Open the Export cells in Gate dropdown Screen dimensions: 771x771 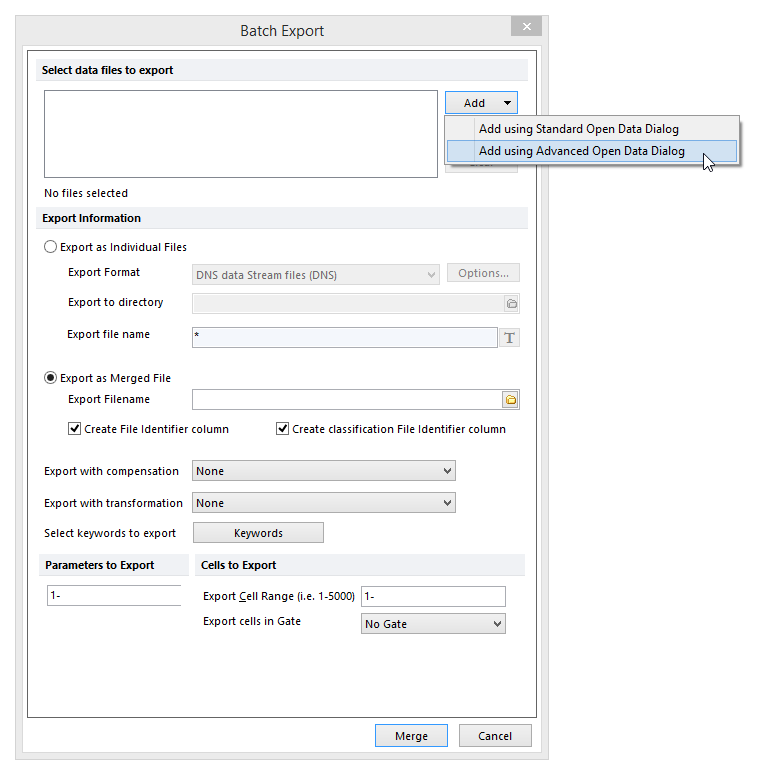pos(432,624)
